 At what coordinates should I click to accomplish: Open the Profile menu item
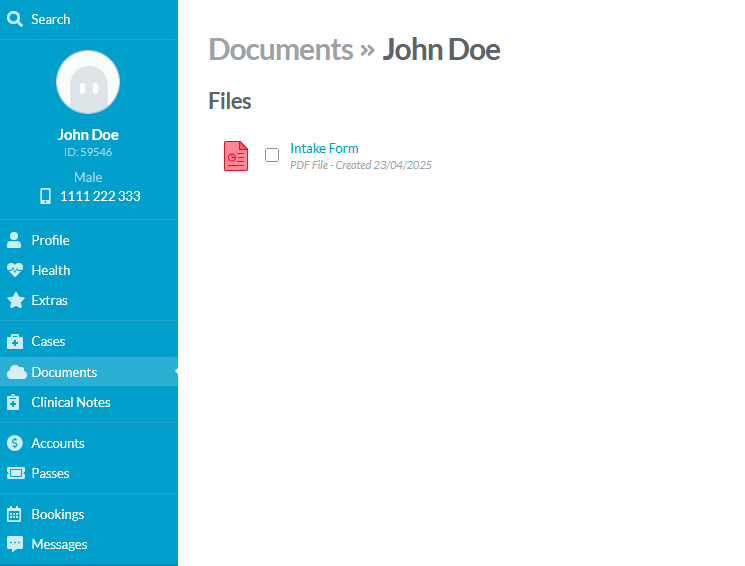click(x=50, y=240)
